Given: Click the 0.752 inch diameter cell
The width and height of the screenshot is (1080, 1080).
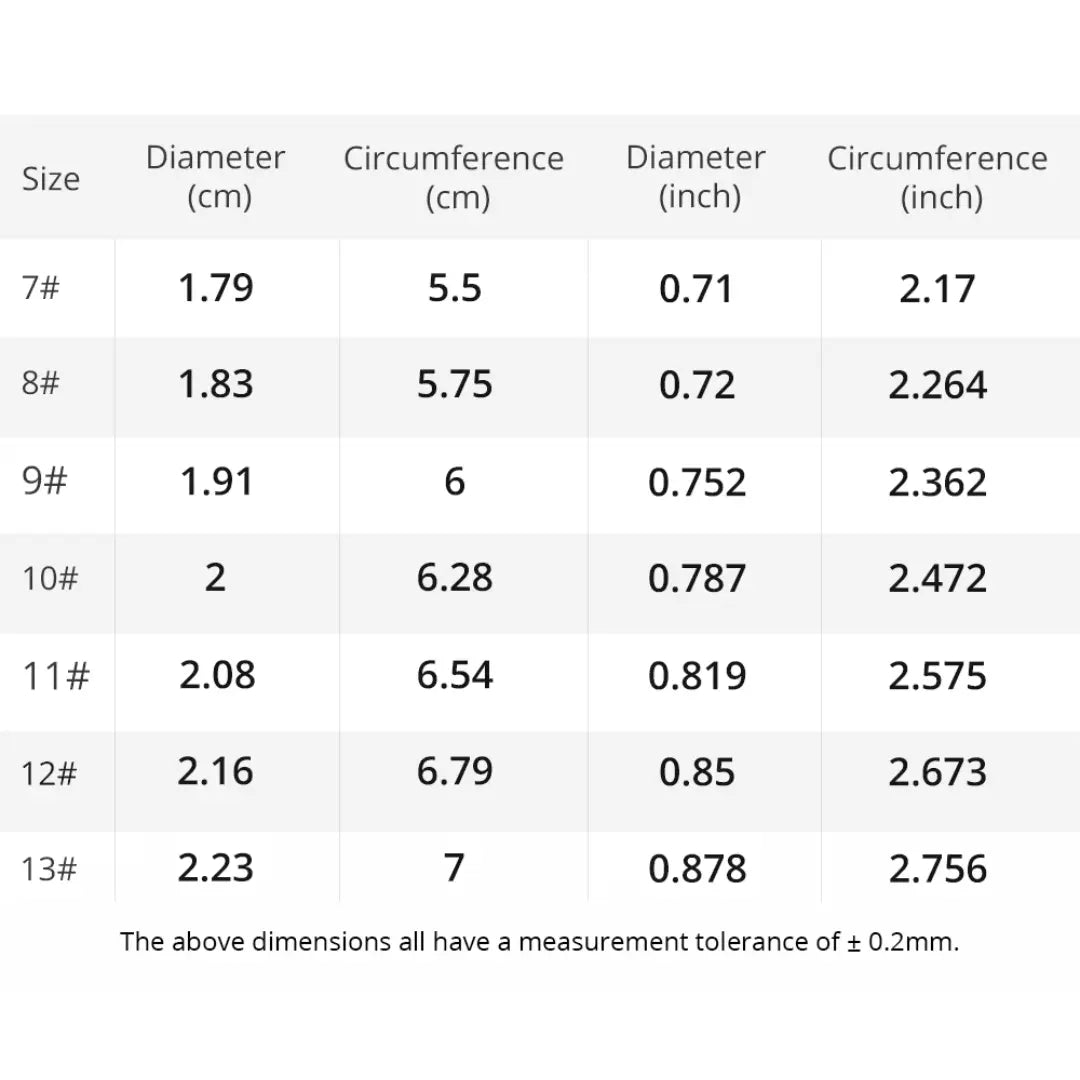Looking at the screenshot, I should pyautogui.click(x=697, y=482).
